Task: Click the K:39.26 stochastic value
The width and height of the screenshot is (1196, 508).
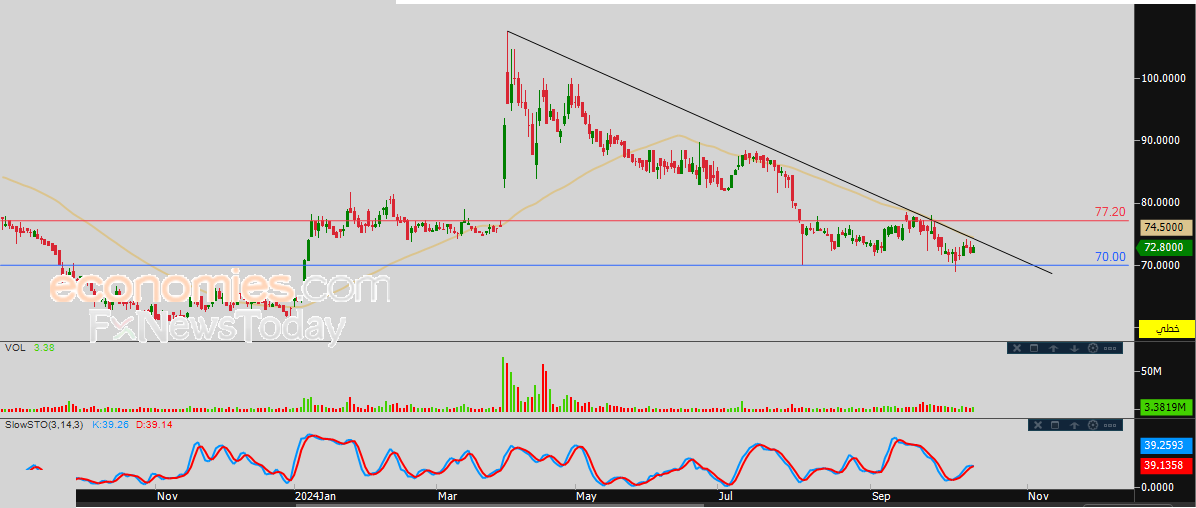Action: 111,424
